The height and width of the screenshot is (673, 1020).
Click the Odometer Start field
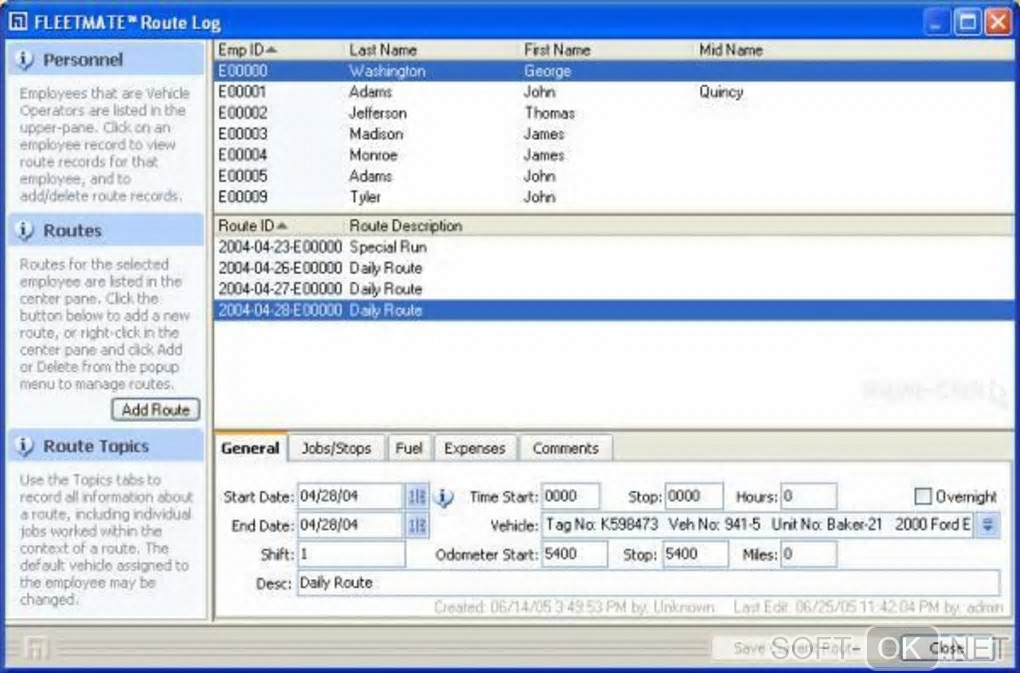pyautogui.click(x=574, y=555)
